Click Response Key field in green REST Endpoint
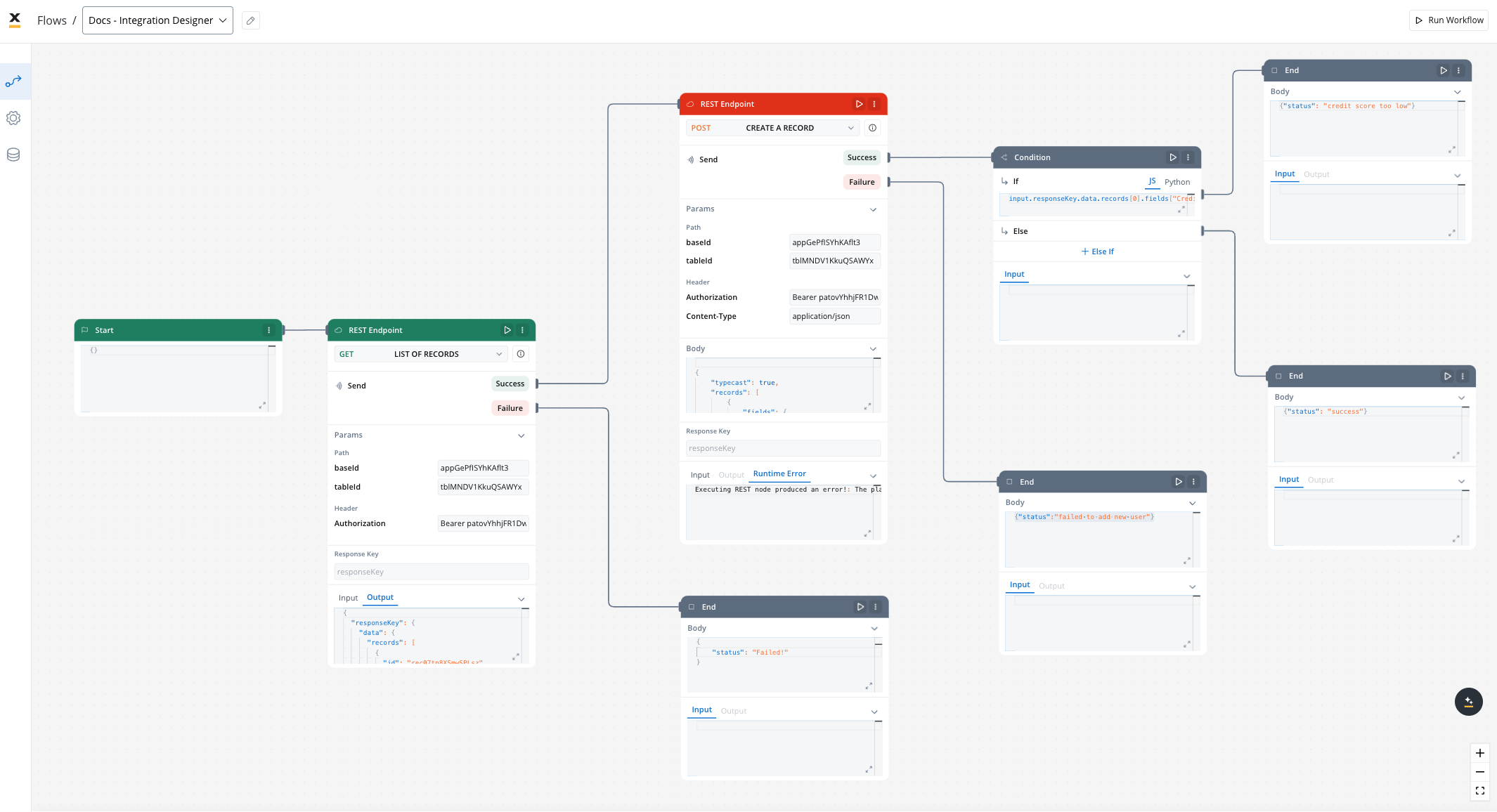 pyautogui.click(x=432, y=572)
